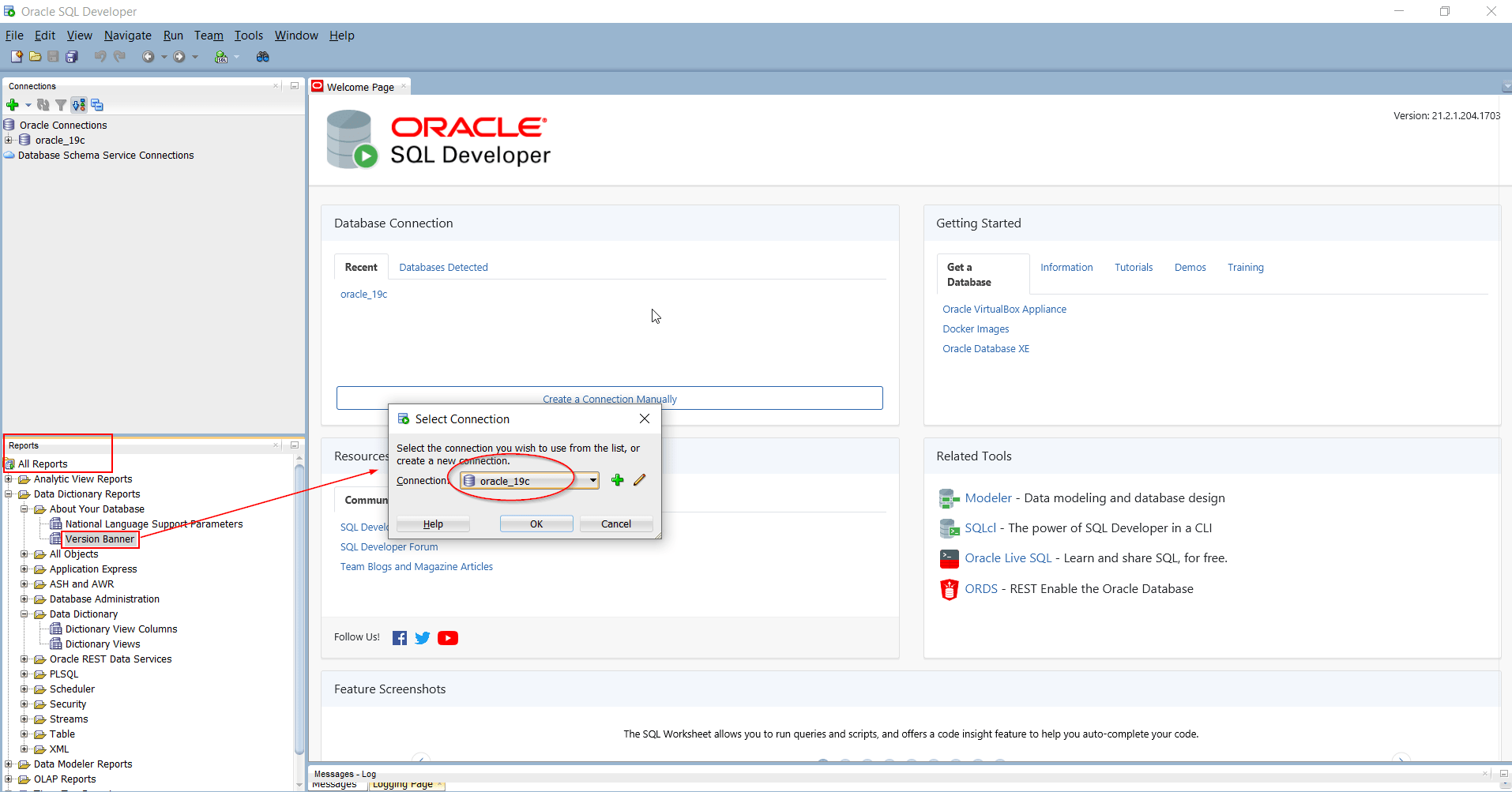This screenshot has height=792, width=1512.
Task: Expand the oracle_19c connection node
Action: (8, 140)
